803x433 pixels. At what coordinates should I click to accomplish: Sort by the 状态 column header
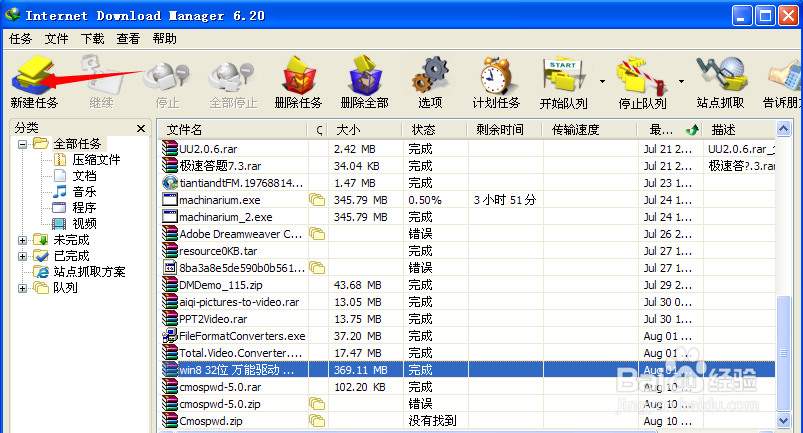pos(435,130)
